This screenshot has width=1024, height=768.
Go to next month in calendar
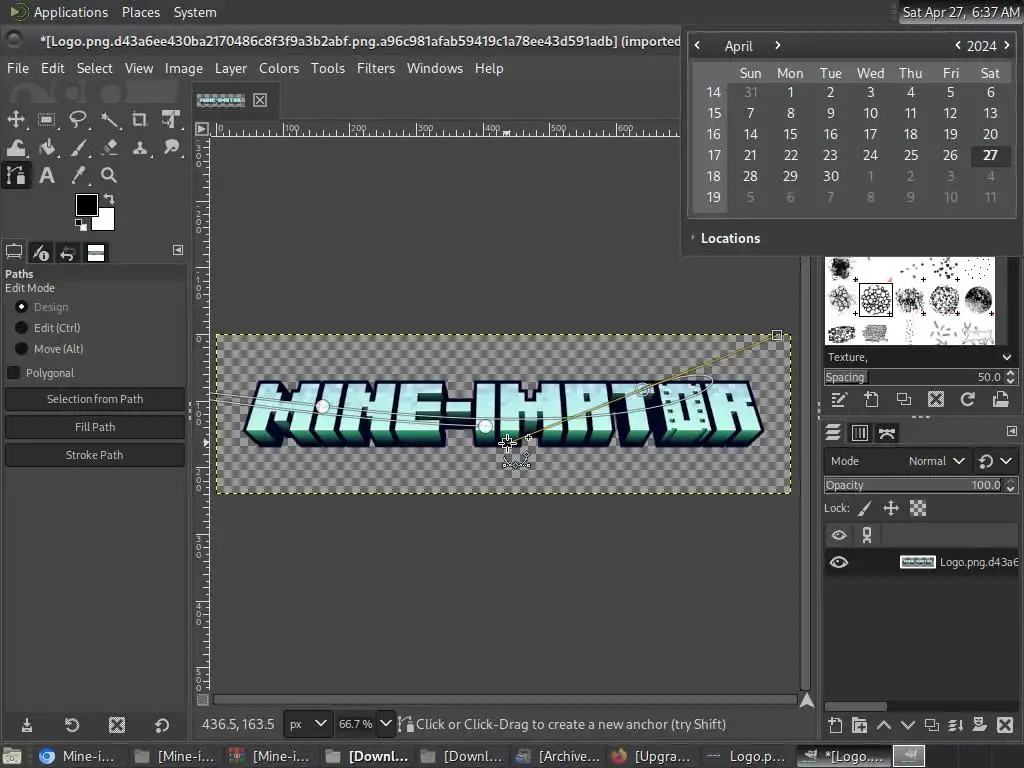click(x=777, y=46)
